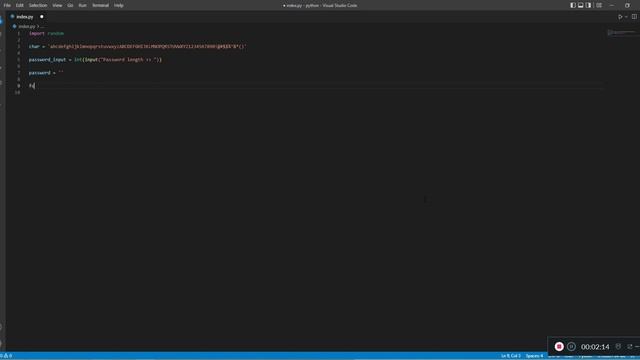Open the Terminal menu
The image size is (640, 360).
(x=100, y=5)
